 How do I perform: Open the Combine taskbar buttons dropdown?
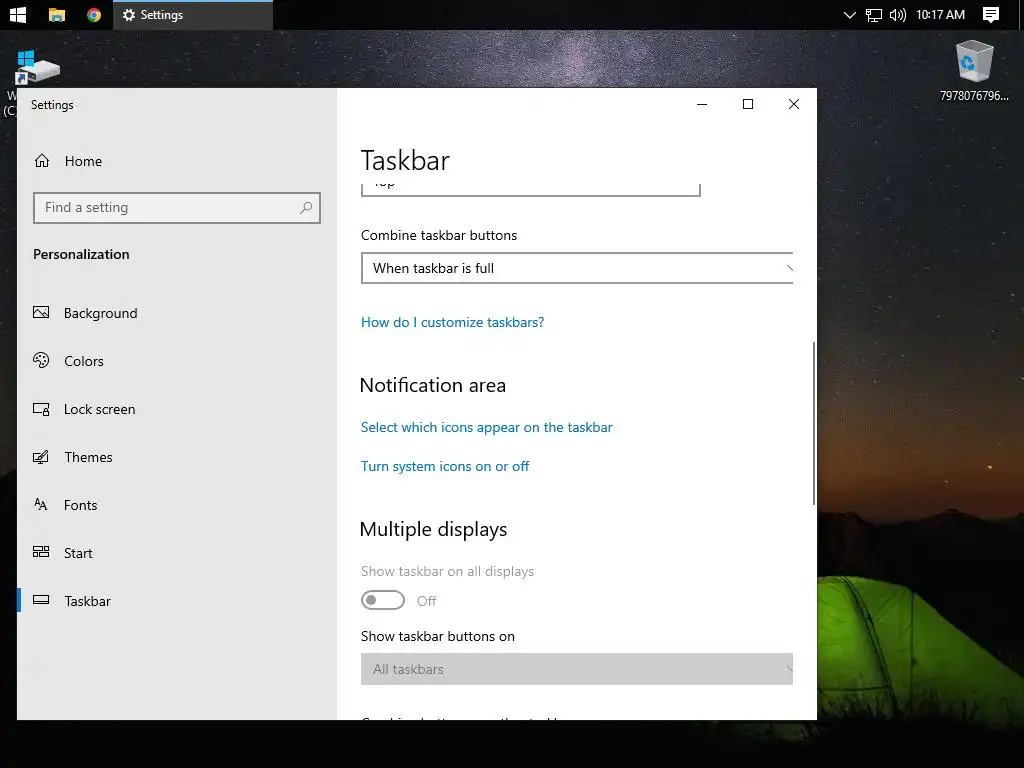577,268
